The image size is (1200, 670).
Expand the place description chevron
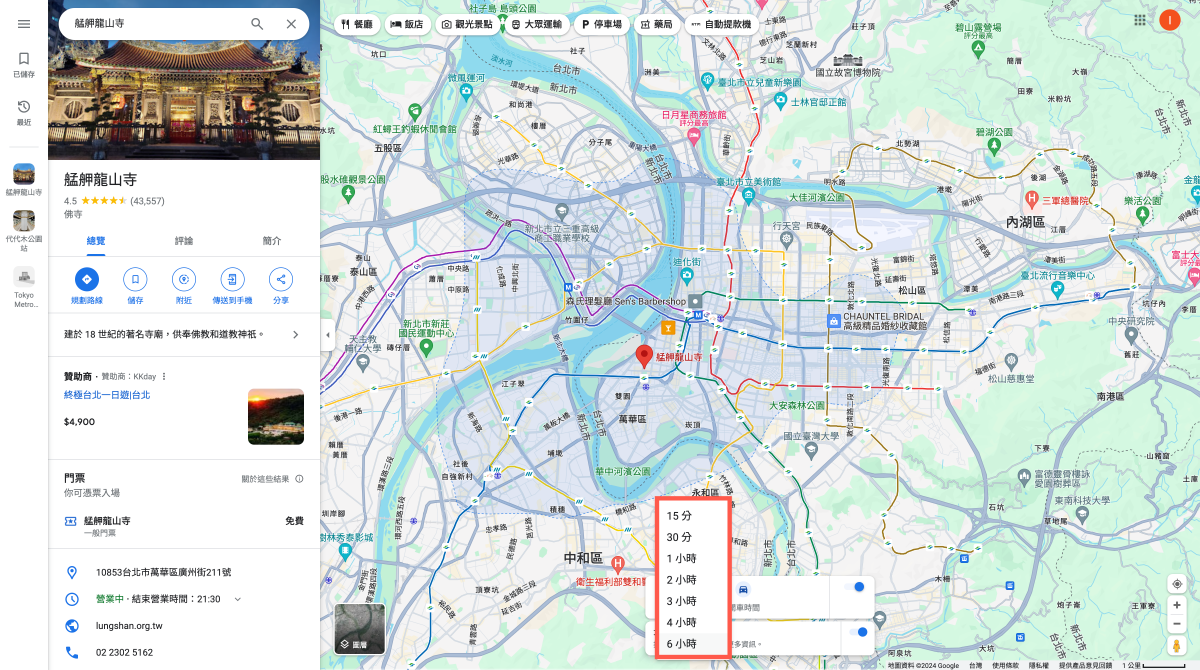295,334
